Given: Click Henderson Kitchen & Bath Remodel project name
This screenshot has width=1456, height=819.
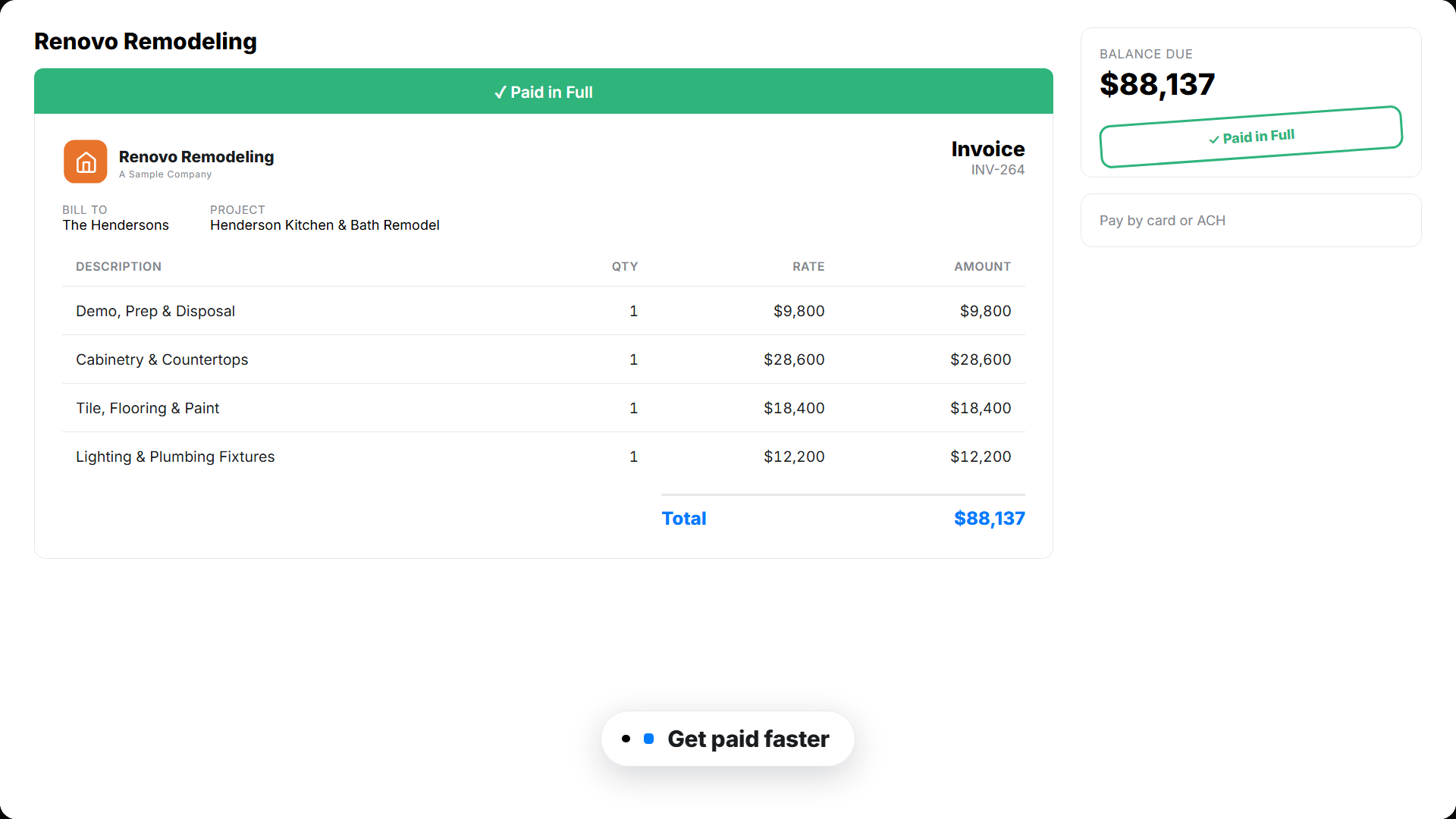Looking at the screenshot, I should pos(325,225).
